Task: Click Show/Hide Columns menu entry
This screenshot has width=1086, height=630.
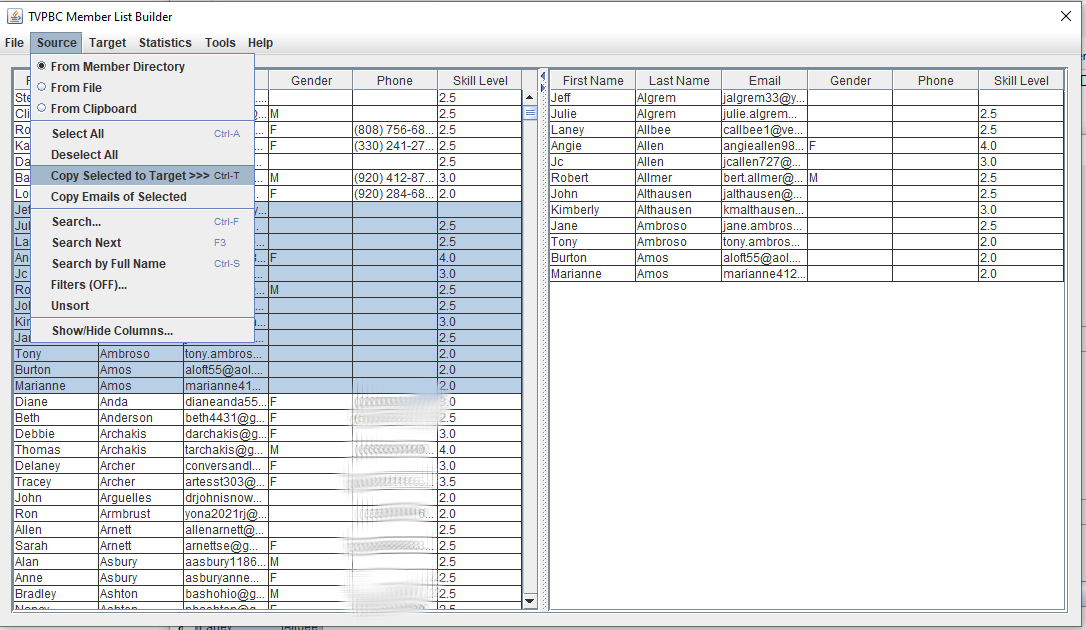Action: point(112,331)
